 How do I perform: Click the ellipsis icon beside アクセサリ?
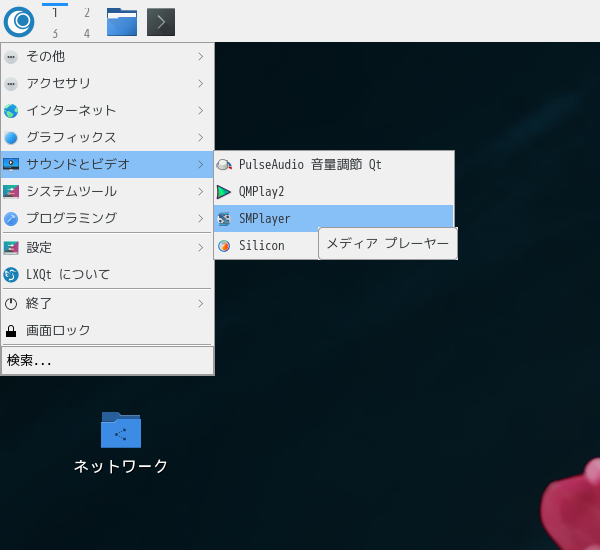pyautogui.click(x=11, y=84)
